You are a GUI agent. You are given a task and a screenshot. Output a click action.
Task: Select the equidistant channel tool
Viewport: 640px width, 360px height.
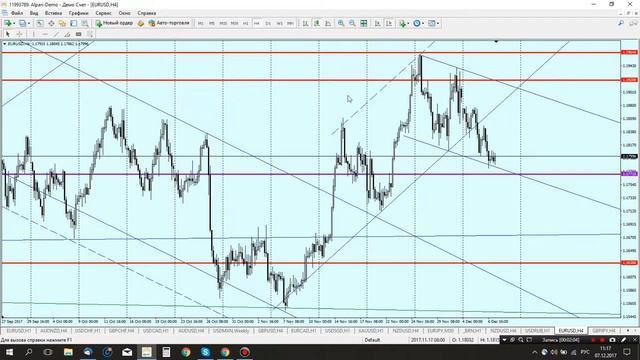[x=67, y=34]
